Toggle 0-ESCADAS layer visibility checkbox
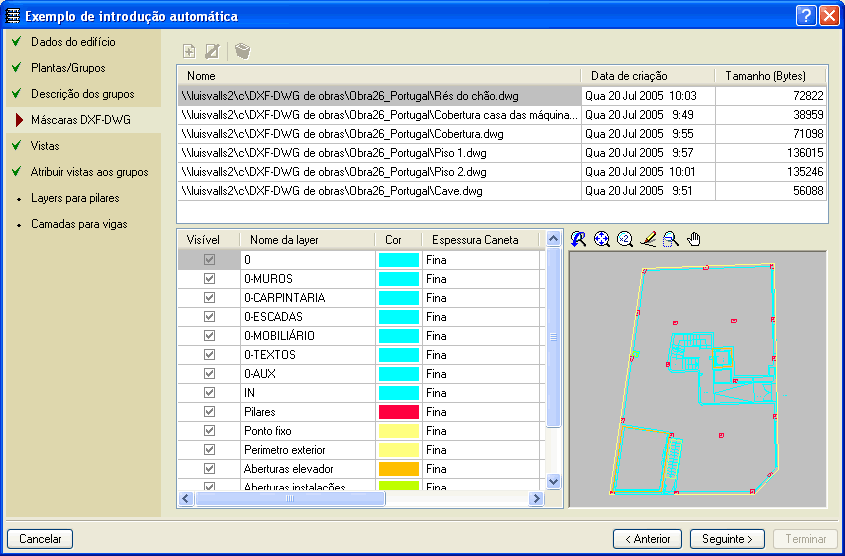 209,316
